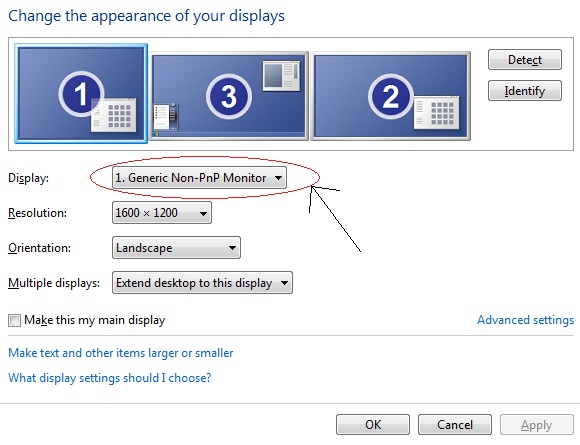Click the grid window icon on monitor 2
This screenshot has width=580, height=445.
(x=436, y=112)
